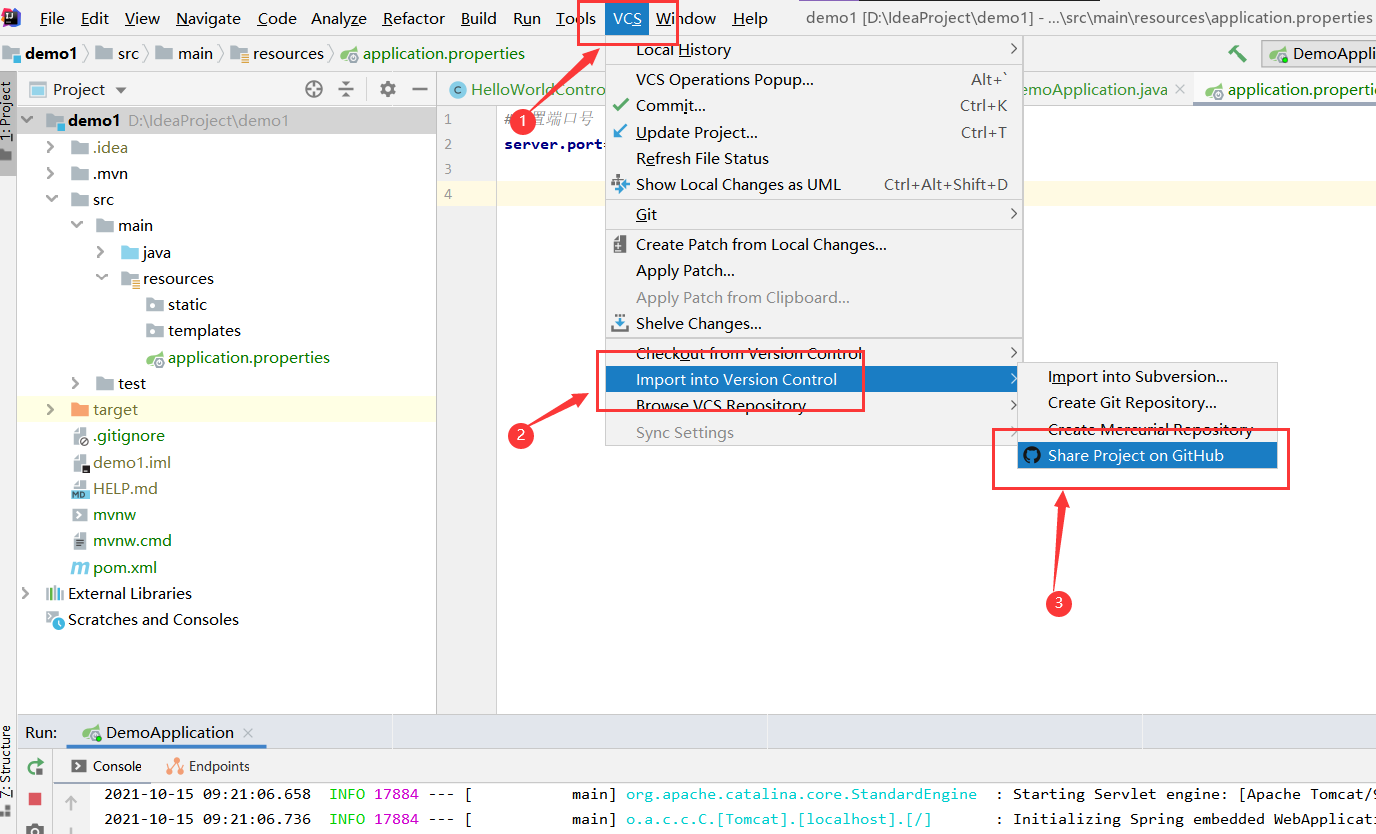The width and height of the screenshot is (1376, 834).
Task: Choose Shelve Changes... menu entry
Action: click(x=814, y=323)
